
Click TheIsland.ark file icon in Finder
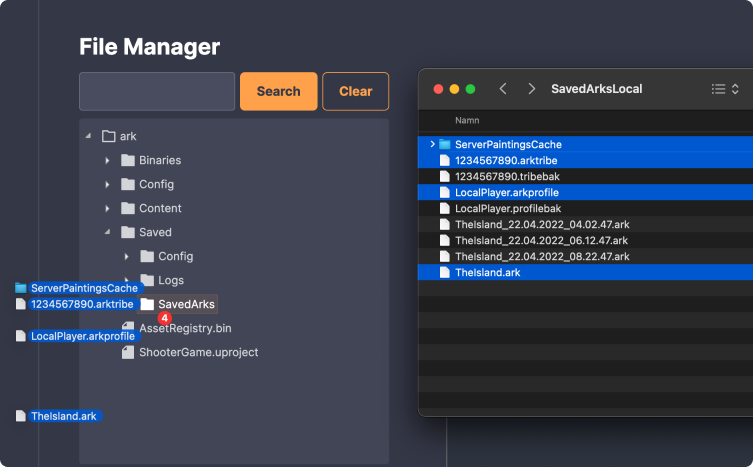tap(445, 272)
